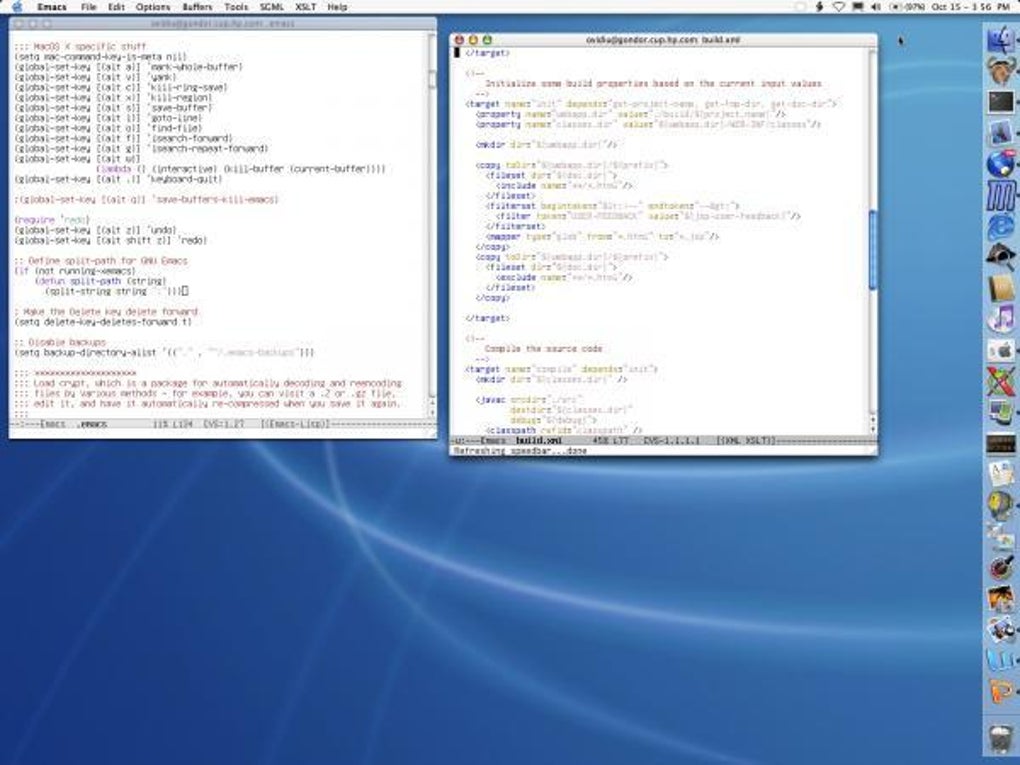The width and height of the screenshot is (1020, 765).
Task: Click the clock showing Oct 15
Action: [971, 7]
